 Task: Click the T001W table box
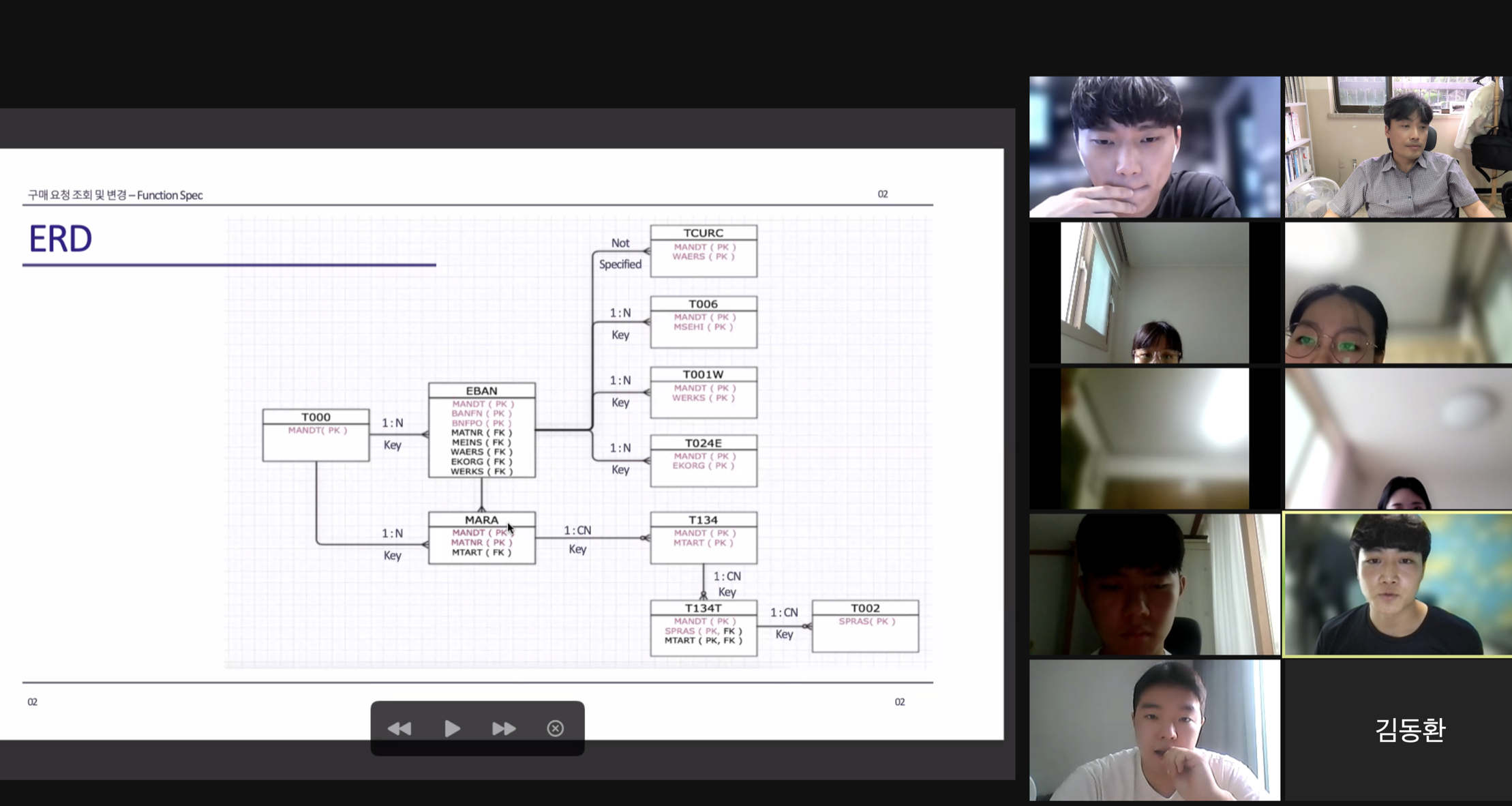(x=703, y=392)
